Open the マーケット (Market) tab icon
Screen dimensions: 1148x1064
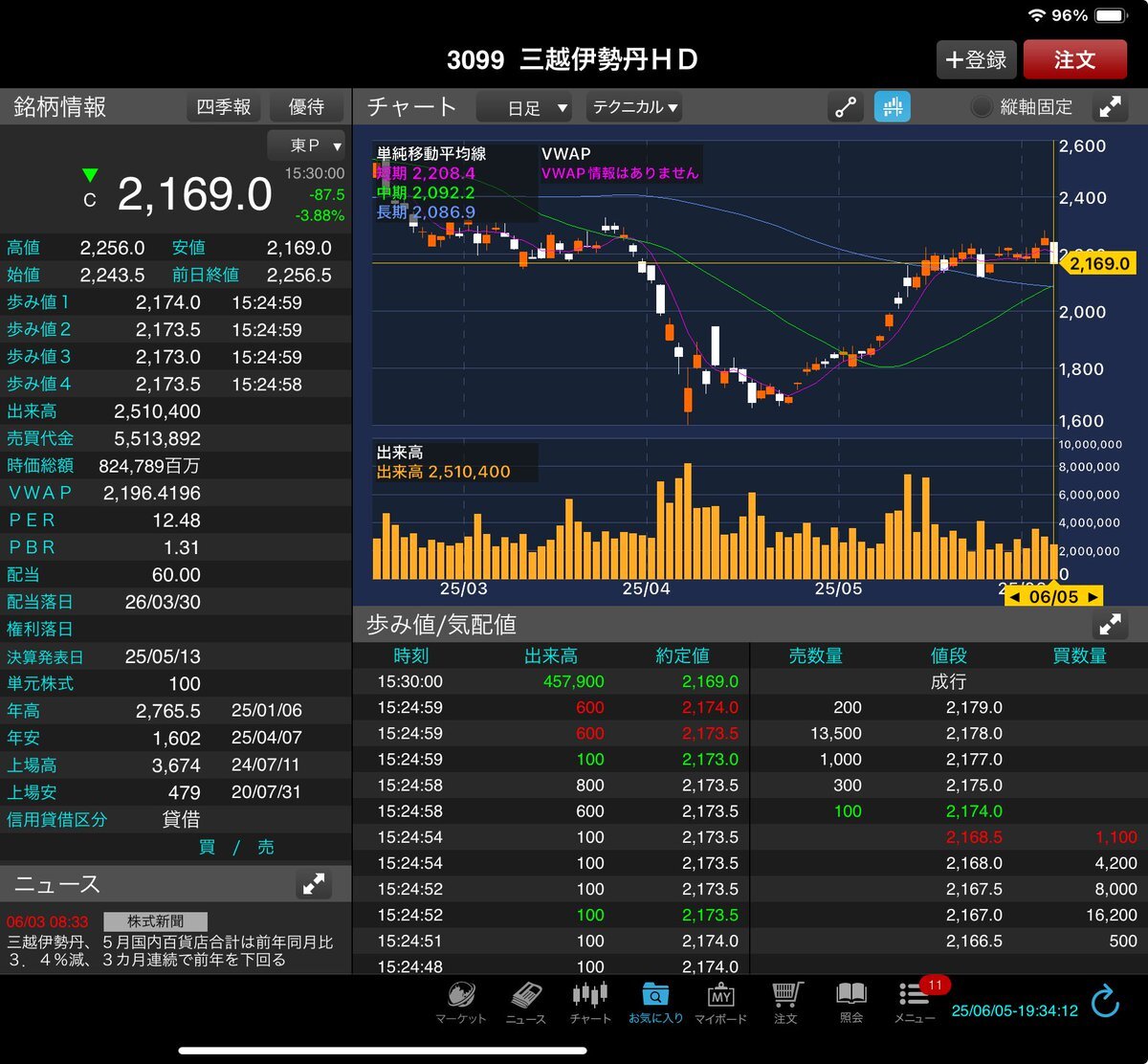[461, 1003]
